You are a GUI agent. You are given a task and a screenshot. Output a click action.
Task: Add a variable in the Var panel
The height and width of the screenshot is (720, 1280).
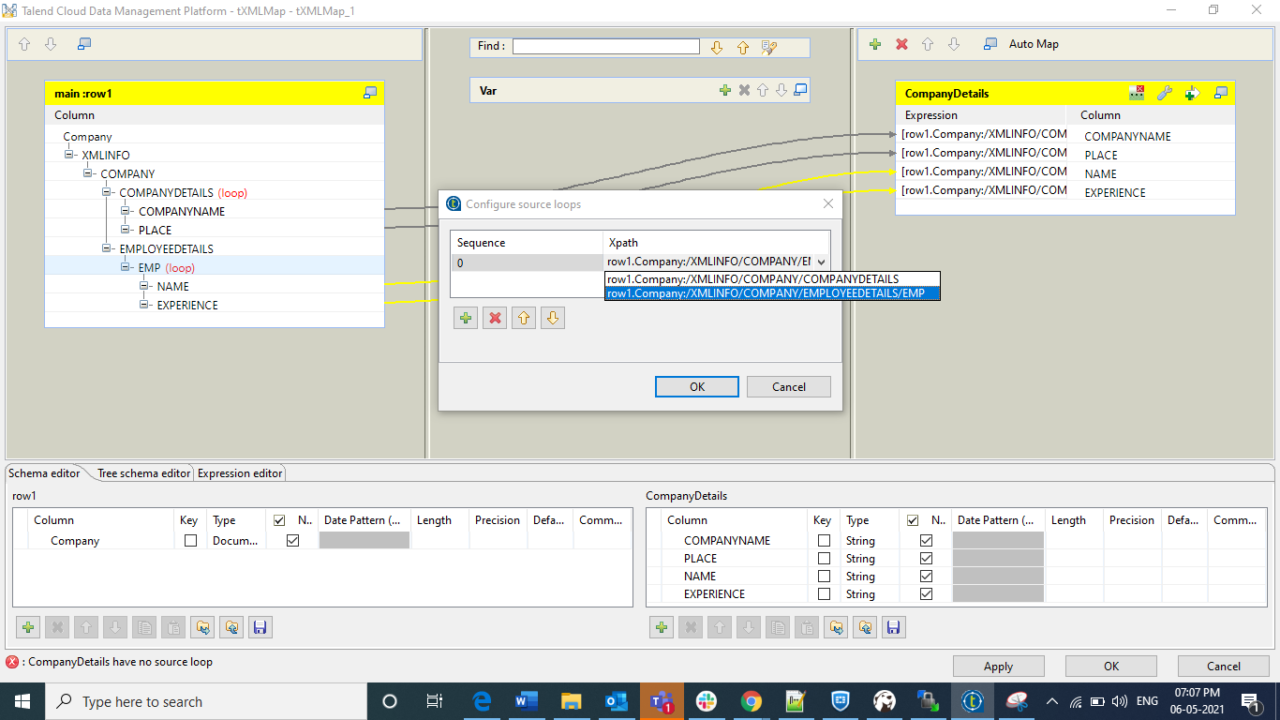725,90
